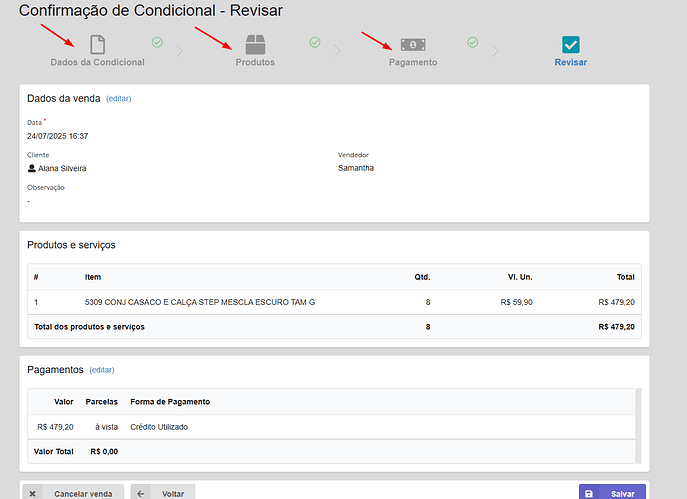687x499 pixels.
Task: Click the money bill icon above Pagamento
Action: tap(413, 45)
